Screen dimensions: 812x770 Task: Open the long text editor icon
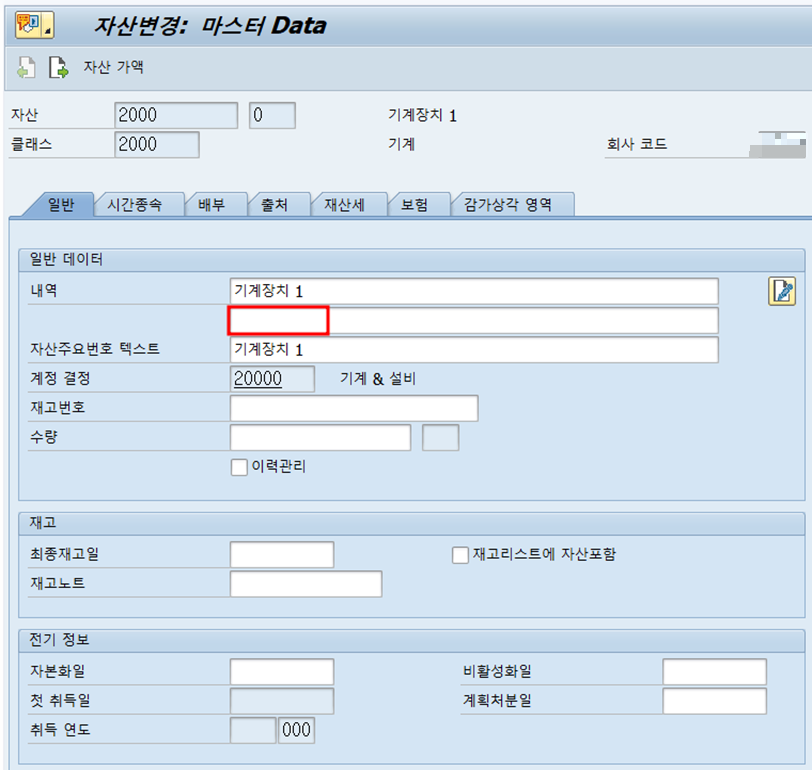[x=781, y=291]
